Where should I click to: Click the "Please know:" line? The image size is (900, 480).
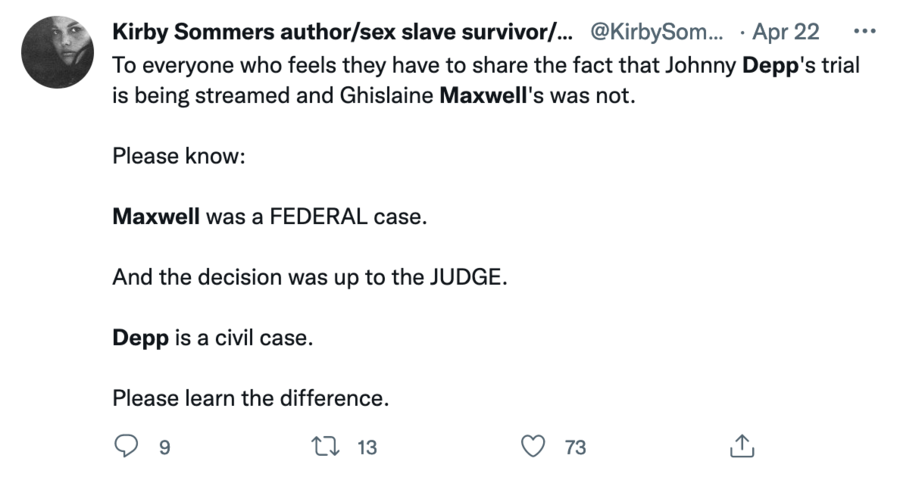click(x=178, y=157)
